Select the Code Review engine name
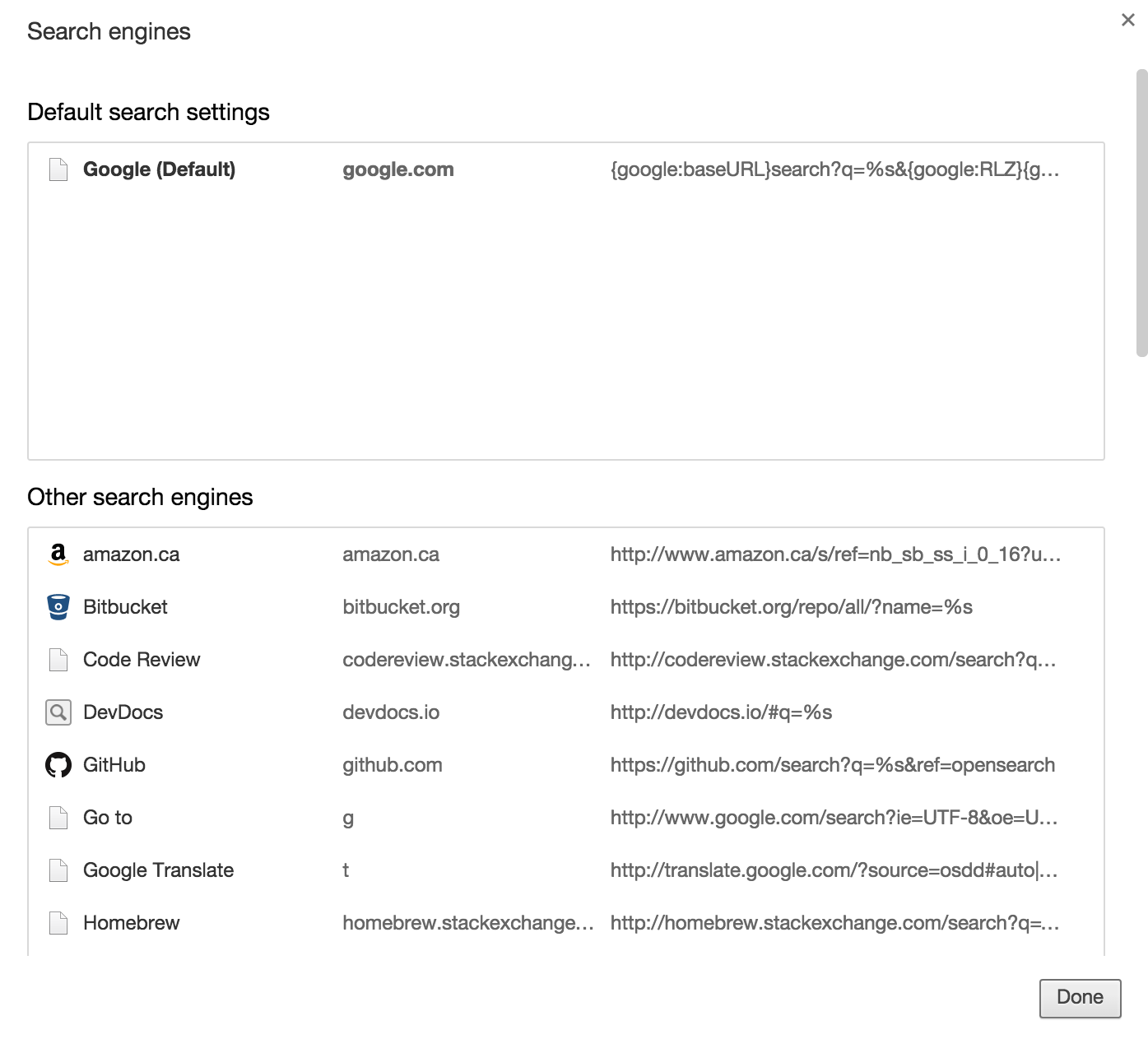The width and height of the screenshot is (1148, 1039). (142, 660)
